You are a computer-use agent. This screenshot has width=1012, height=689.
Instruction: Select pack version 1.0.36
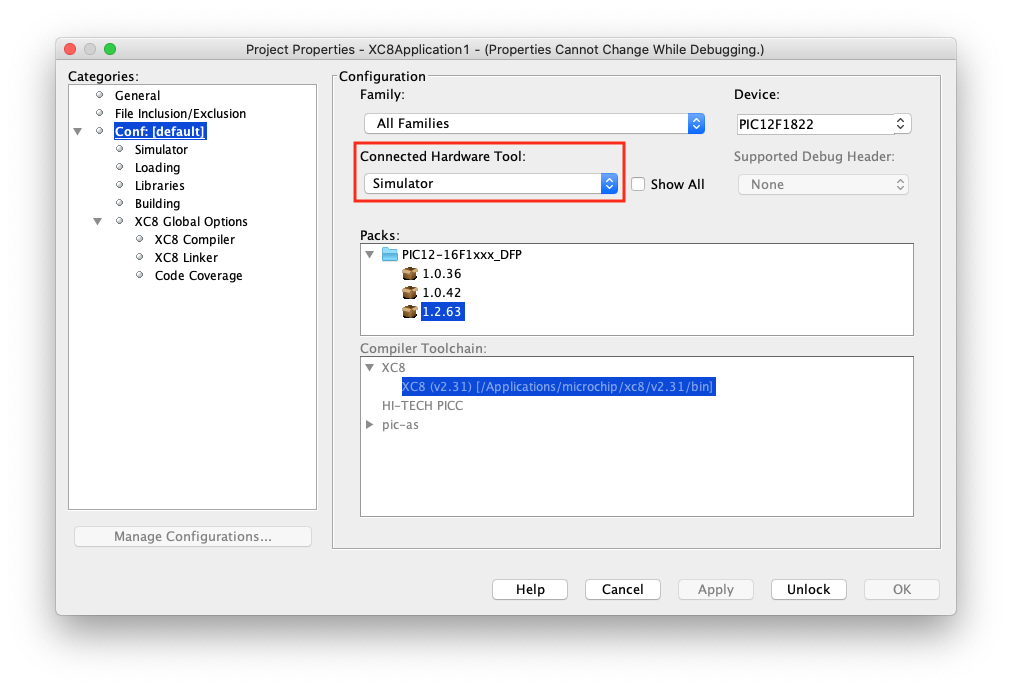[441, 274]
